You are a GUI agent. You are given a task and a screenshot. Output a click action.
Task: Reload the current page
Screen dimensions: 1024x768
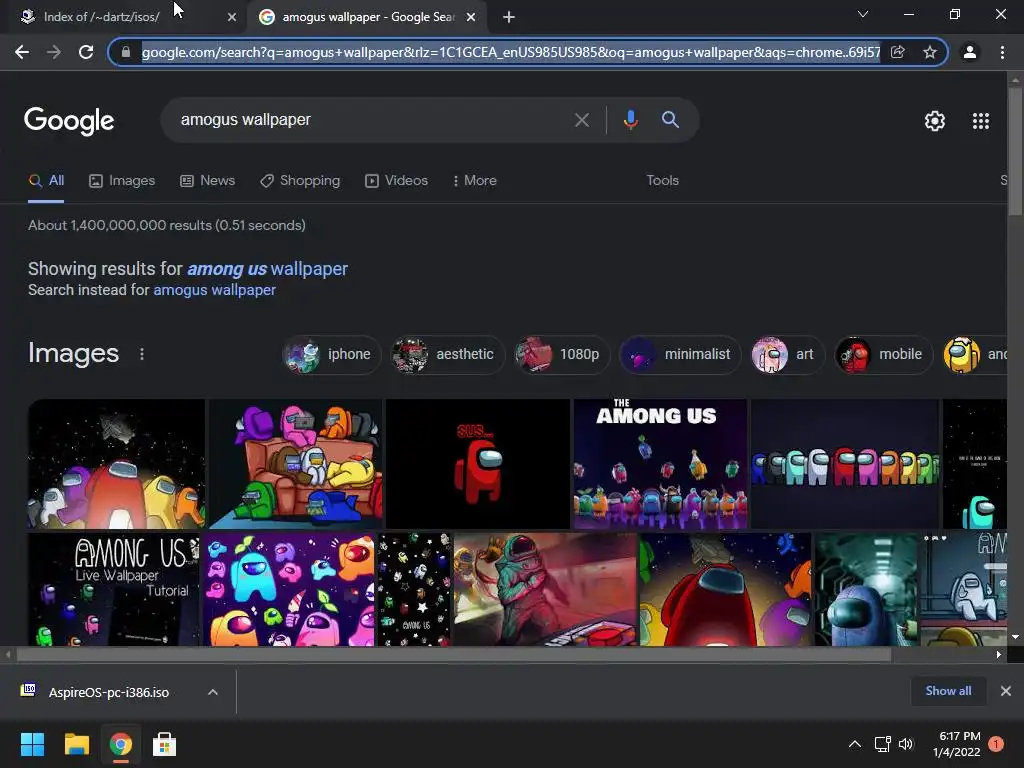(x=86, y=52)
